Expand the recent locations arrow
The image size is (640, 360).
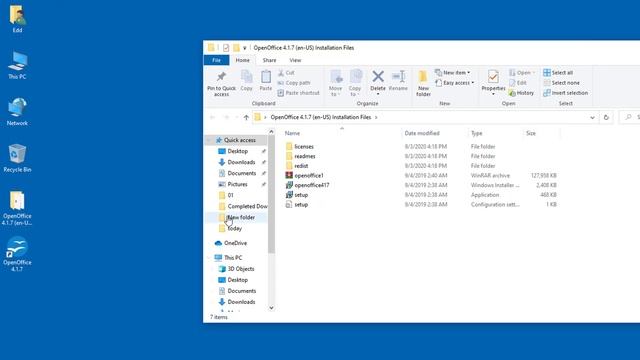pos(237,118)
